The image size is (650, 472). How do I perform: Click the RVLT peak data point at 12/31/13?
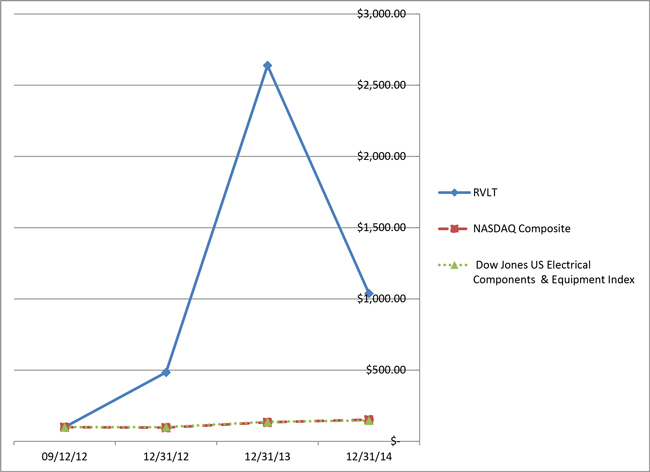click(267, 66)
